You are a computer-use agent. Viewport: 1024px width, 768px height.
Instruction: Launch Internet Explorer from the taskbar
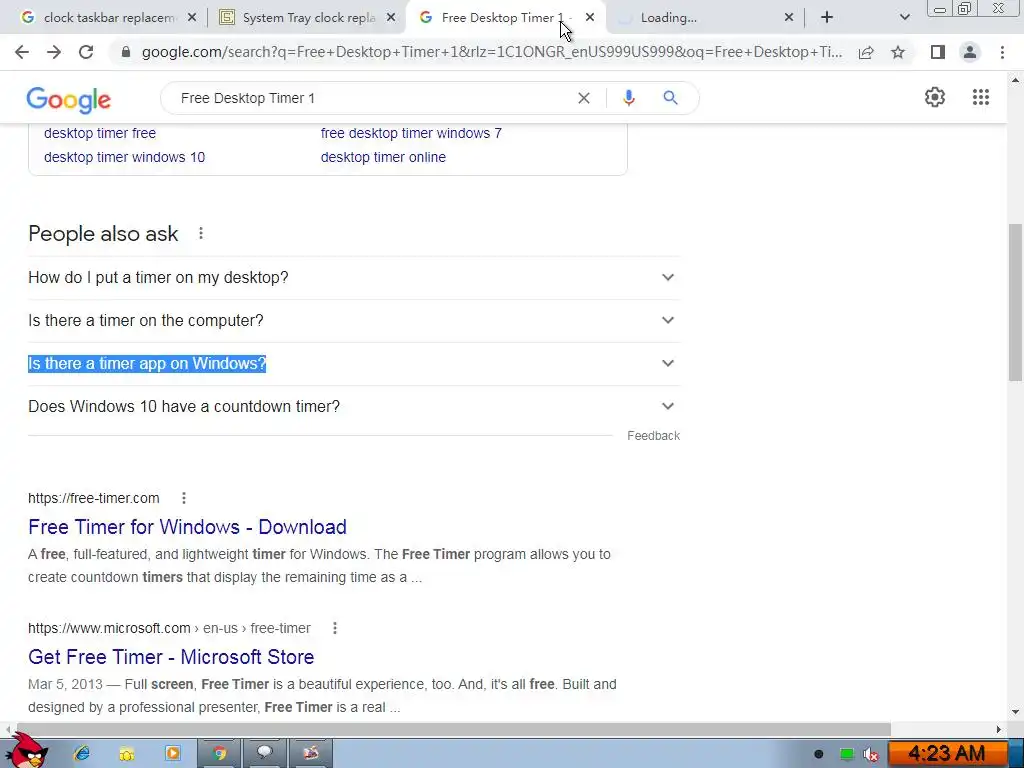pyautogui.click(x=82, y=754)
